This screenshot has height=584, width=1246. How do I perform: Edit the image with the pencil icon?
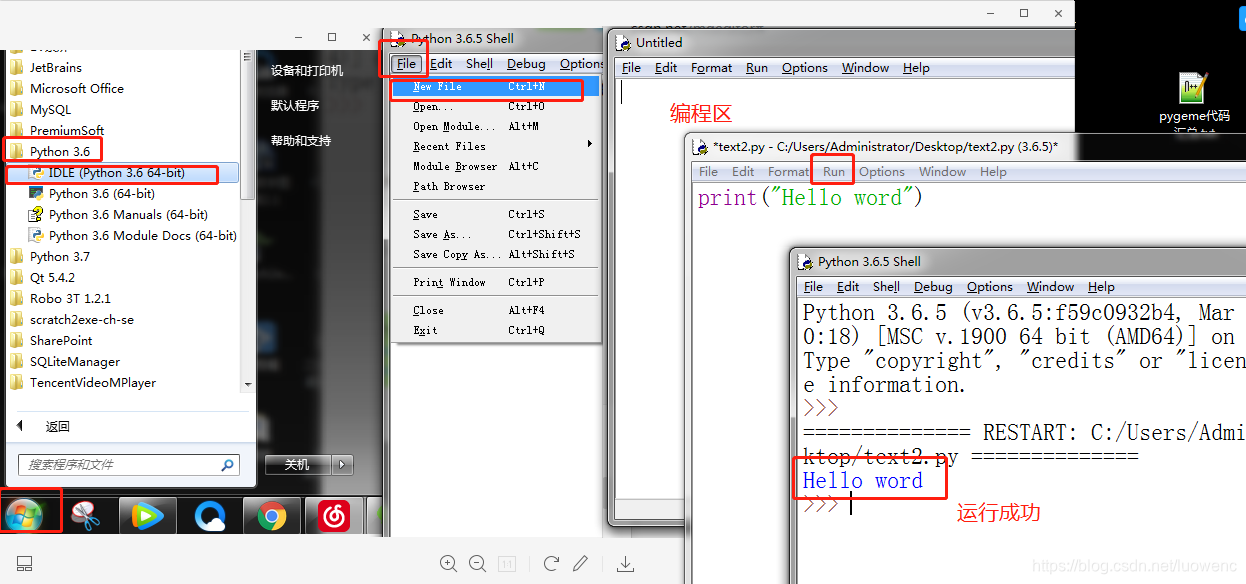pos(580,564)
